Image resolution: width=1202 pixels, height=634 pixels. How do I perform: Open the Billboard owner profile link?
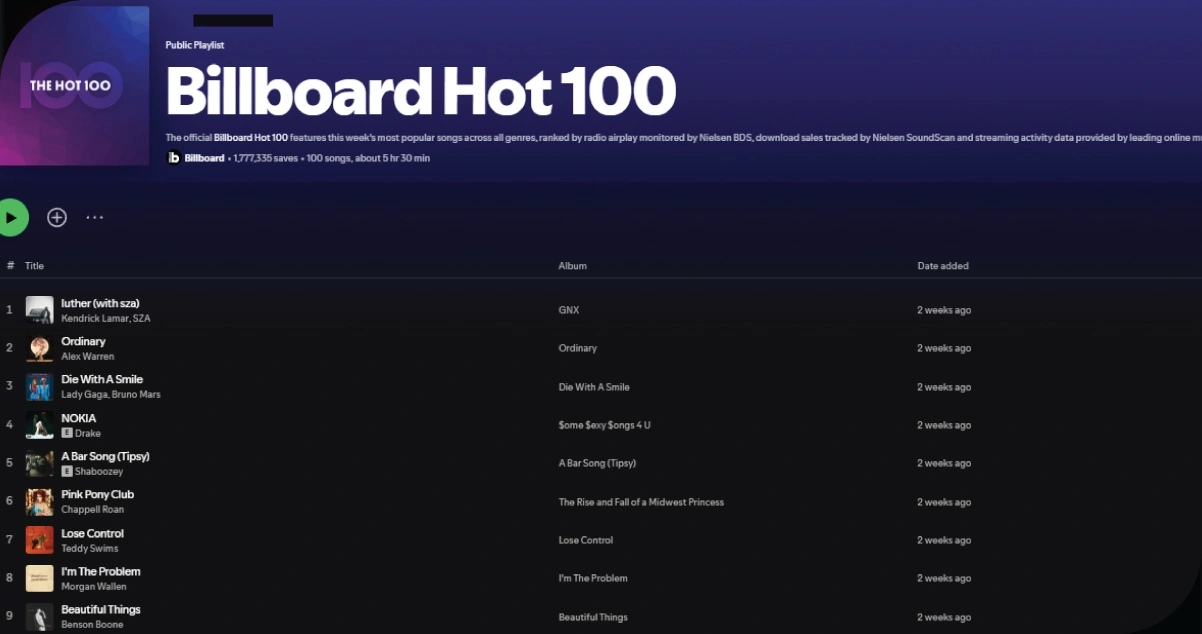click(x=204, y=157)
